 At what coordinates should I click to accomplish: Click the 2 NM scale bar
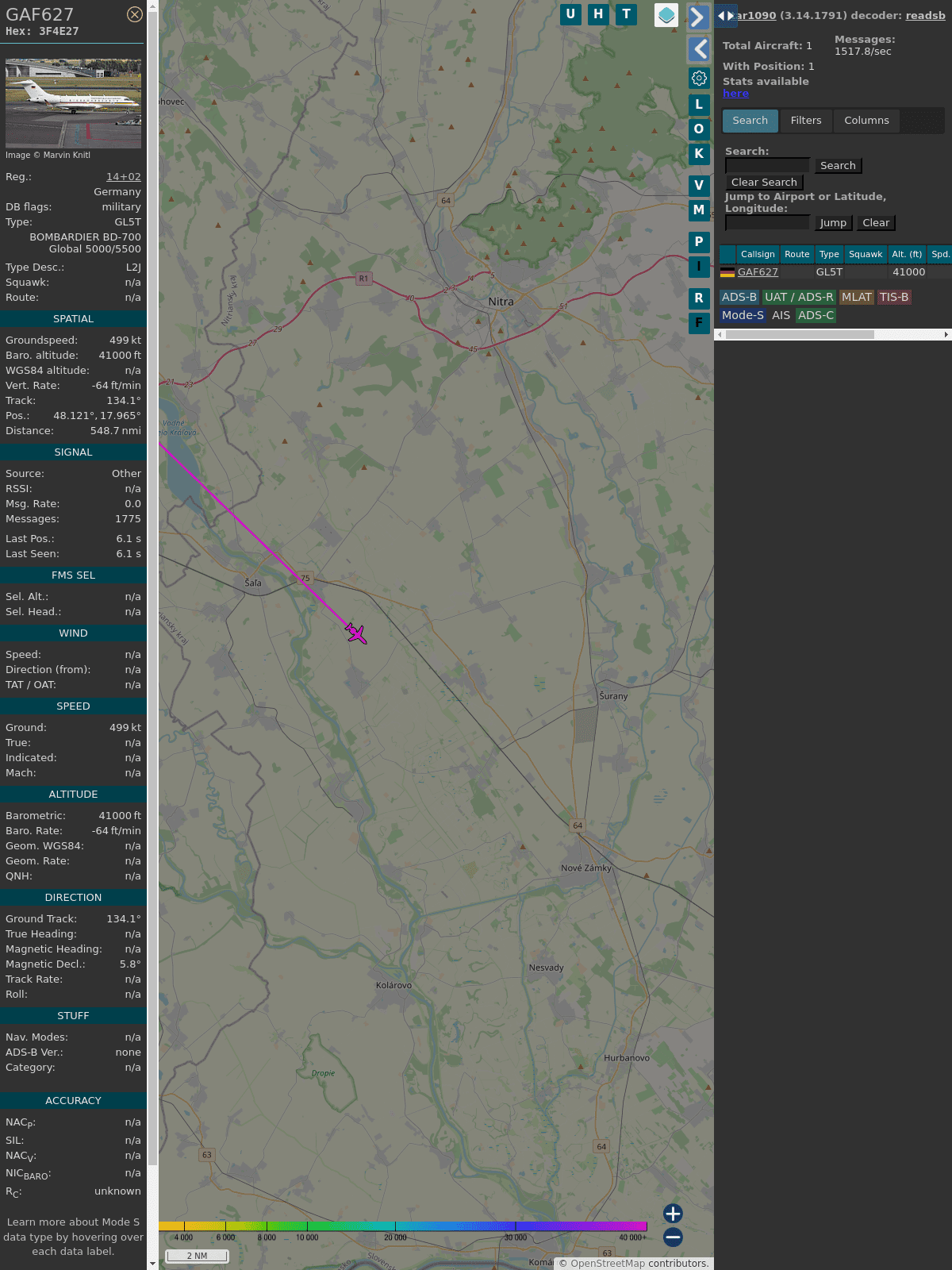point(197,1256)
